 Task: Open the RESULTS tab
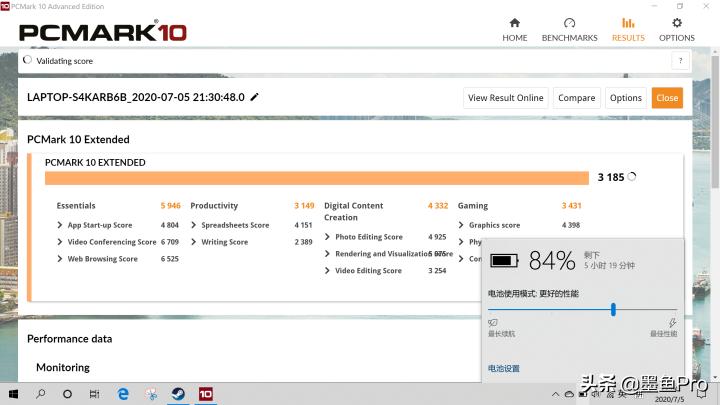pos(628,30)
